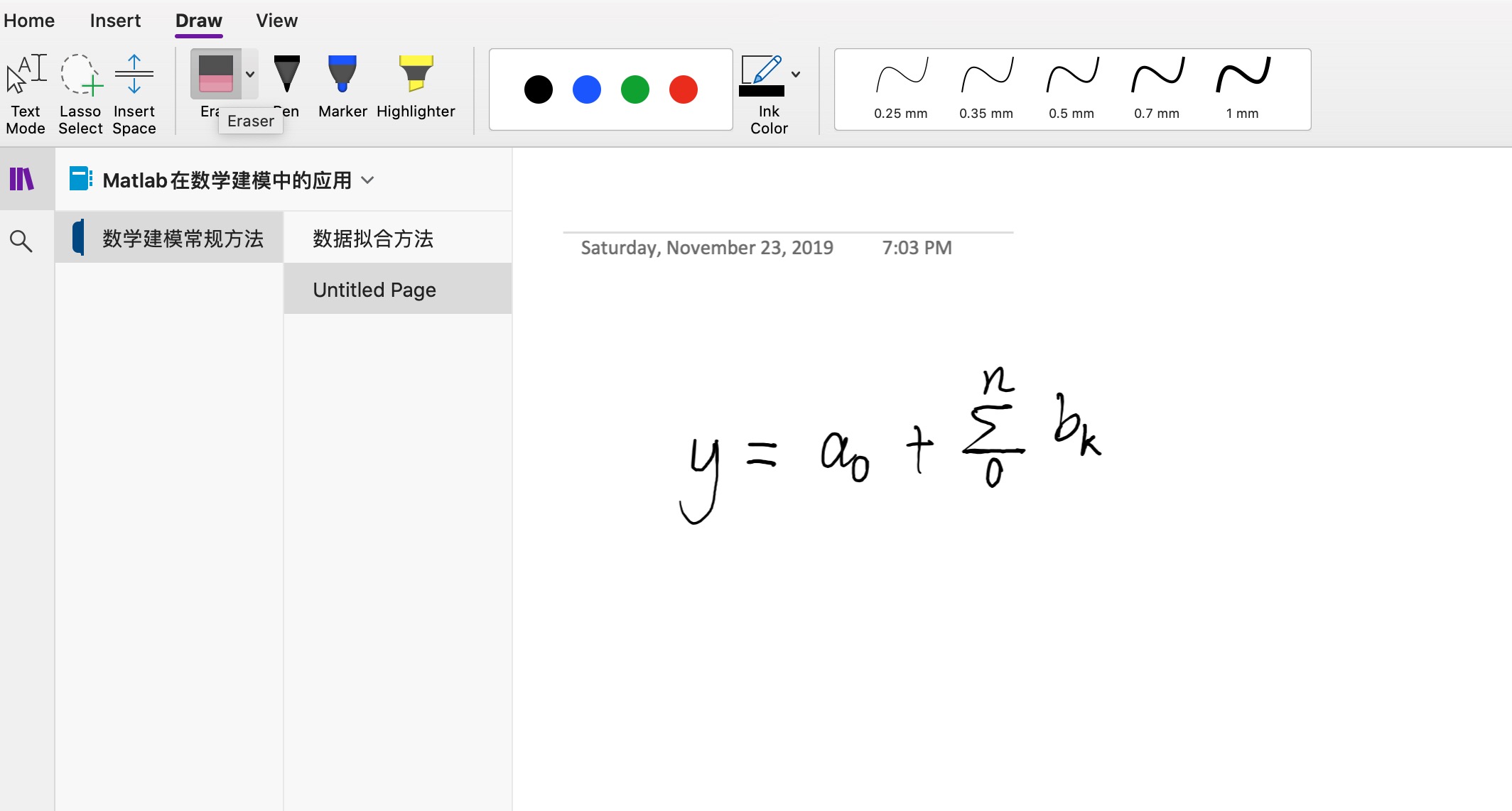The image size is (1512, 811).
Task: Expand the Eraser options arrow
Action: tap(249, 74)
